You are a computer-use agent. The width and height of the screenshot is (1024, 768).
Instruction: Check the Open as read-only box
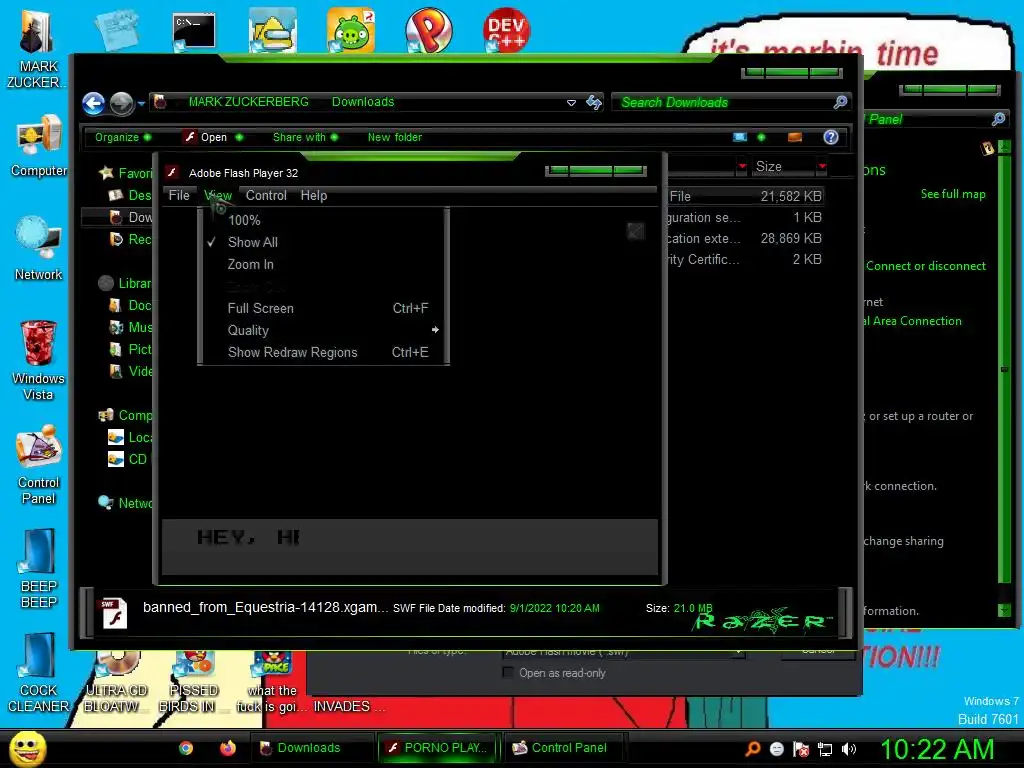click(507, 672)
